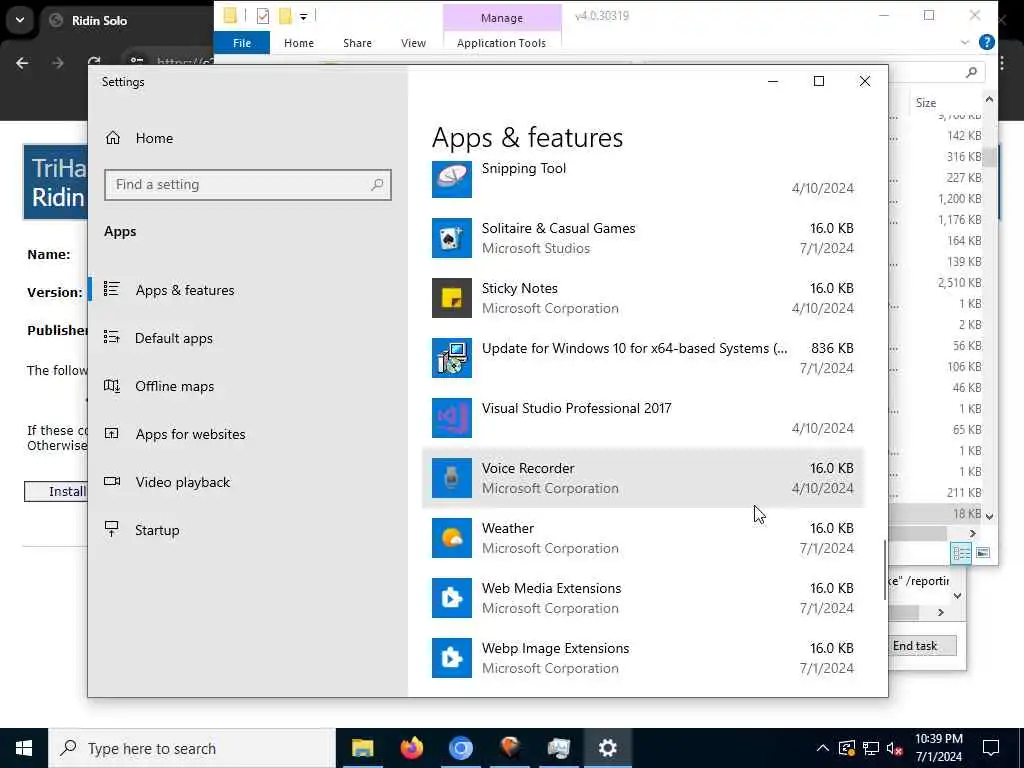This screenshot has height=768, width=1024.
Task: Click the search magnifier in Find a setting
Action: pos(377,185)
